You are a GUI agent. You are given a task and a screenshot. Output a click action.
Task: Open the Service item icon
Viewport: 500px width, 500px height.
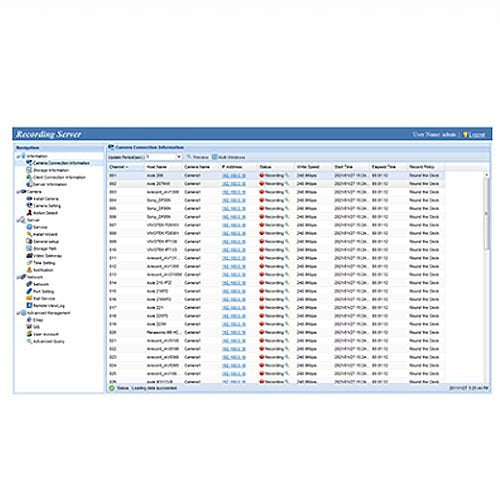[29, 227]
